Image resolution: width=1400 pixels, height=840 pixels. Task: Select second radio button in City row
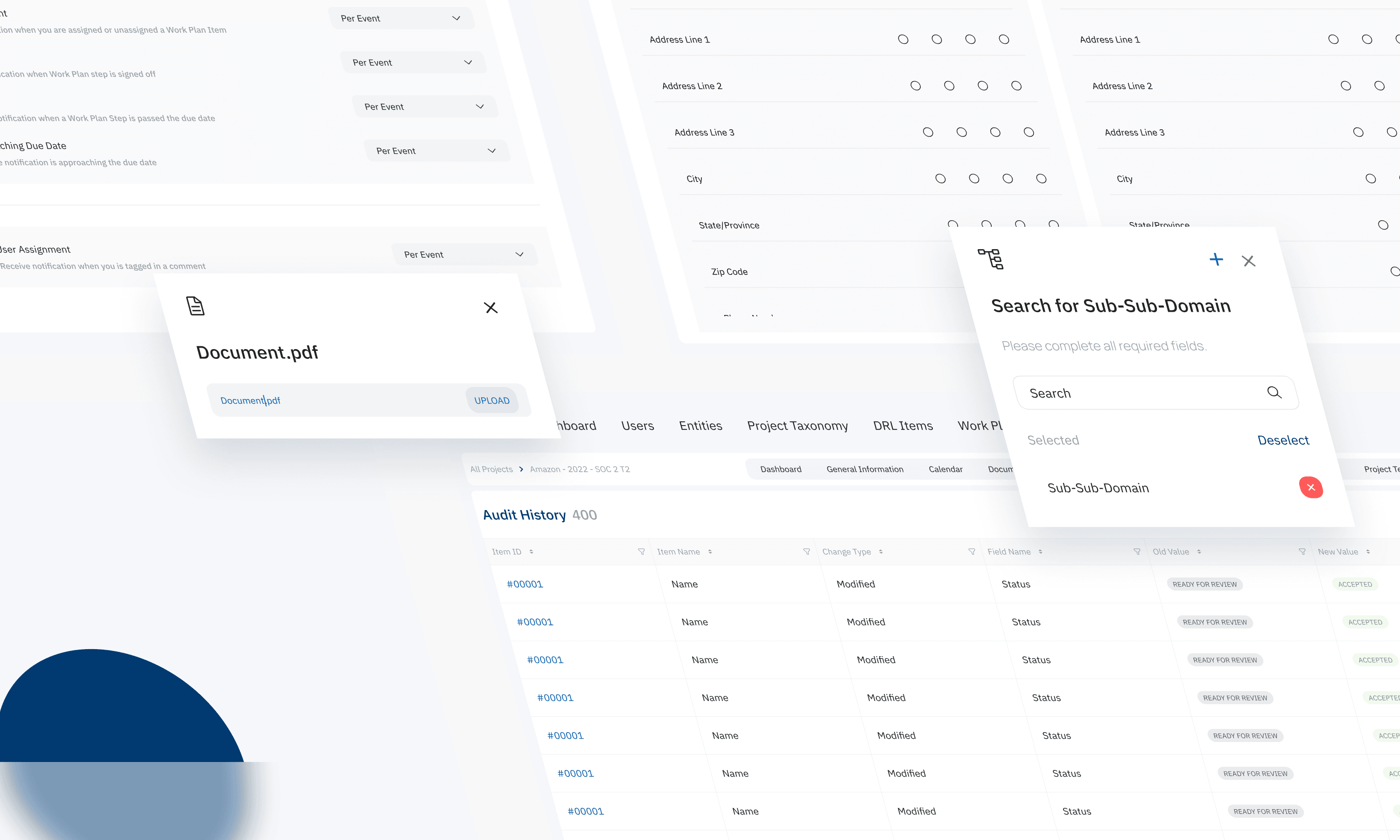(974, 179)
